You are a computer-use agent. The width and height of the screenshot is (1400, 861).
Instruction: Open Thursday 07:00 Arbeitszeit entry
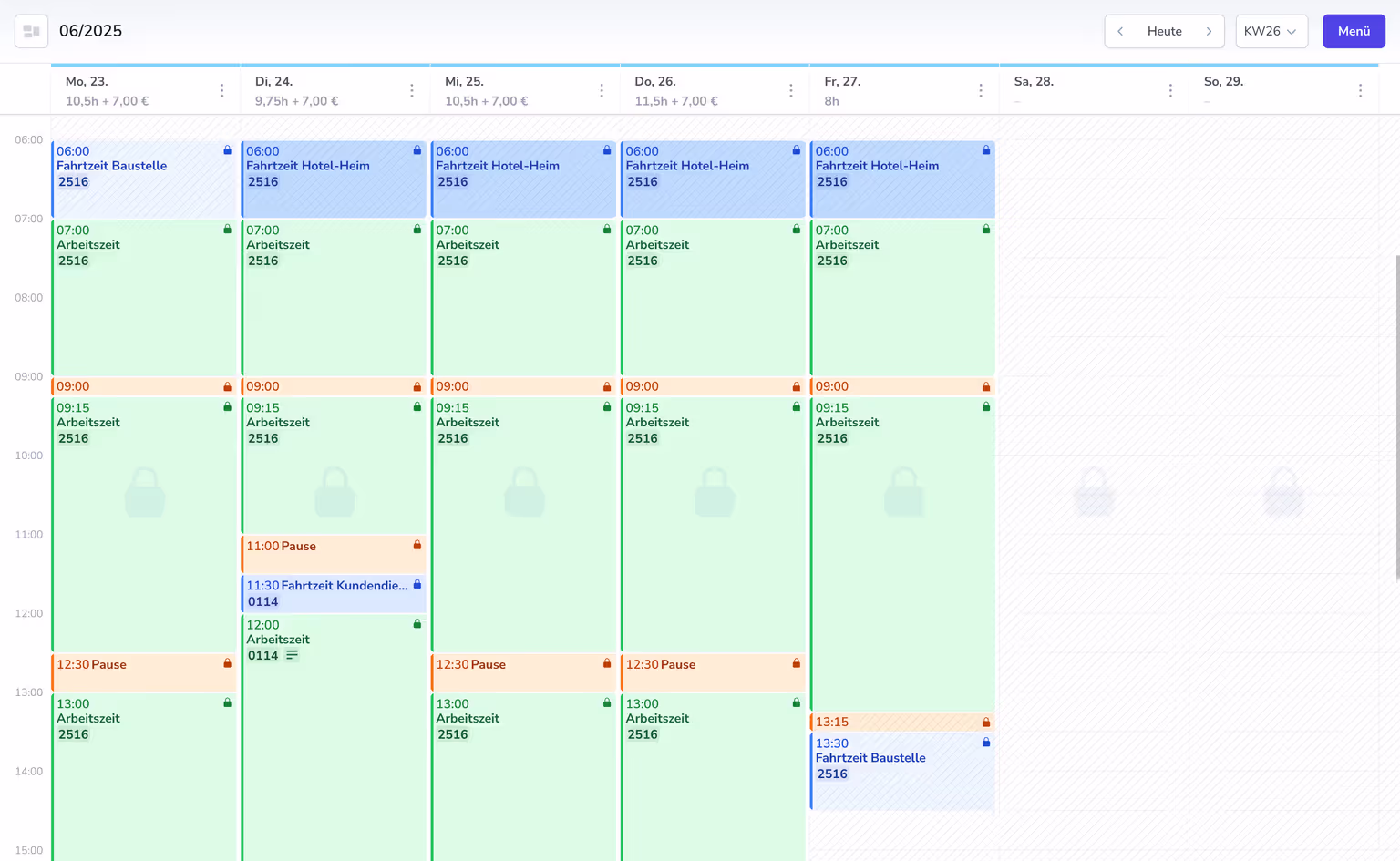coord(713,298)
